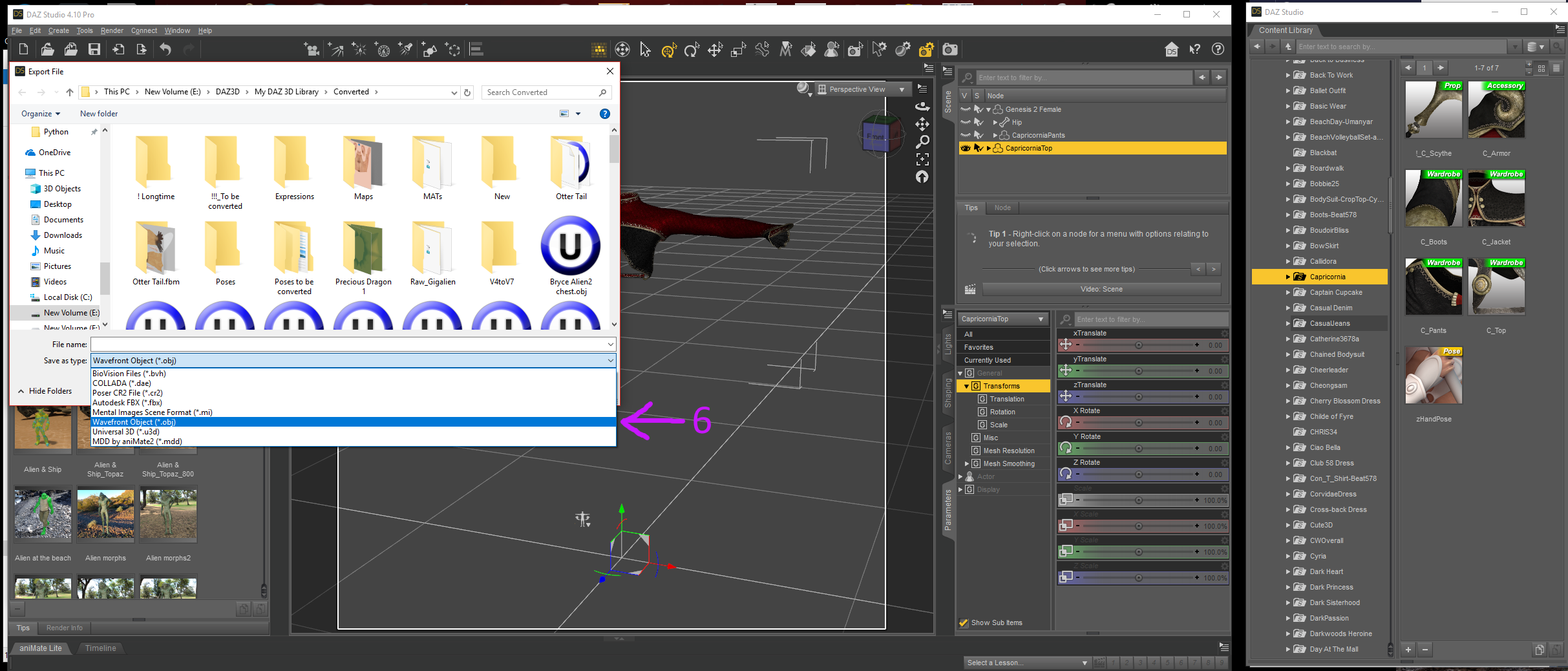1568x671 pixels.
Task: Choose Autodesk FBX (*.fbx) from type list
Action: (x=127, y=402)
